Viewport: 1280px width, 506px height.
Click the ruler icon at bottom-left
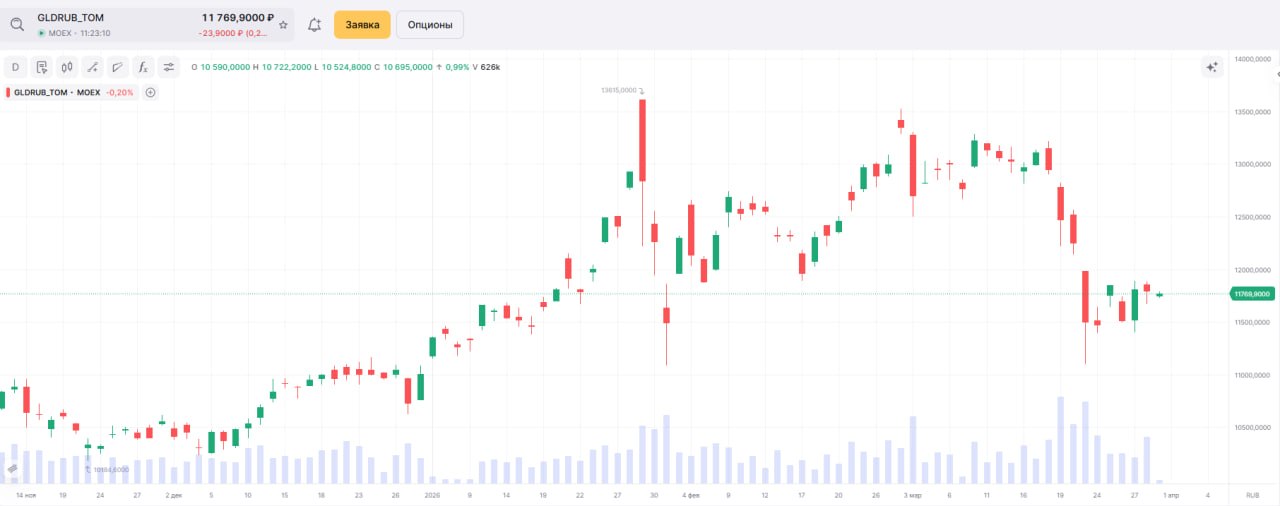coord(13,468)
